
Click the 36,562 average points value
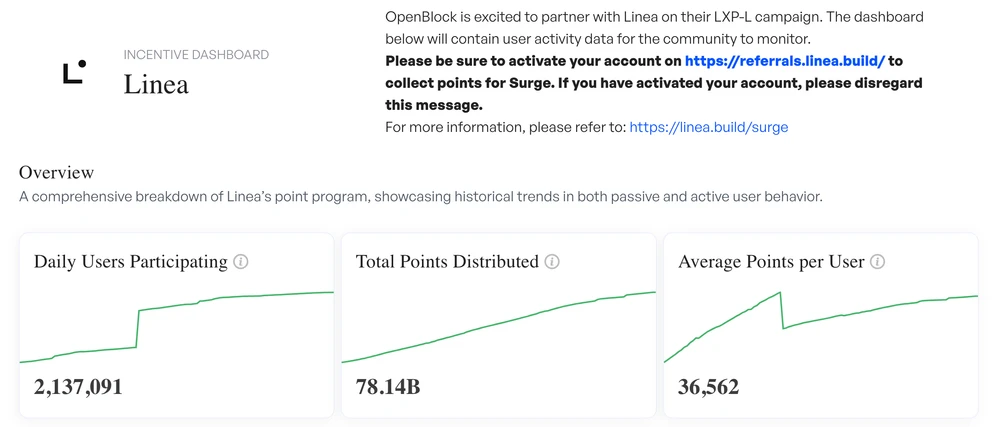tap(709, 386)
